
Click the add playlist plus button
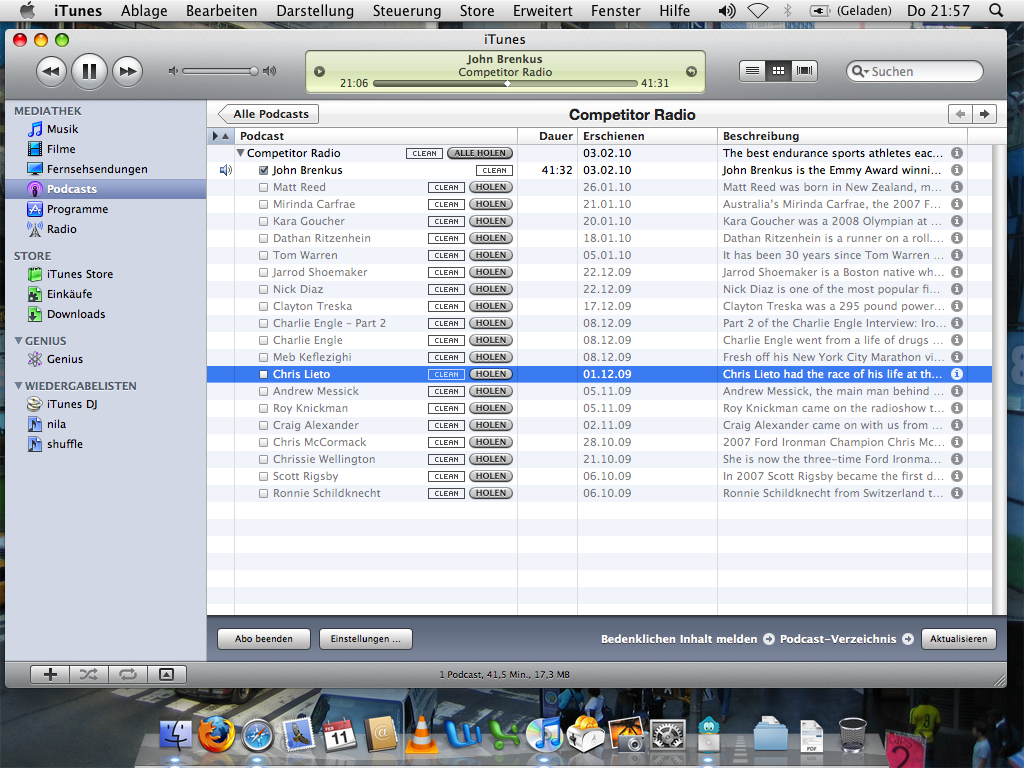50,675
